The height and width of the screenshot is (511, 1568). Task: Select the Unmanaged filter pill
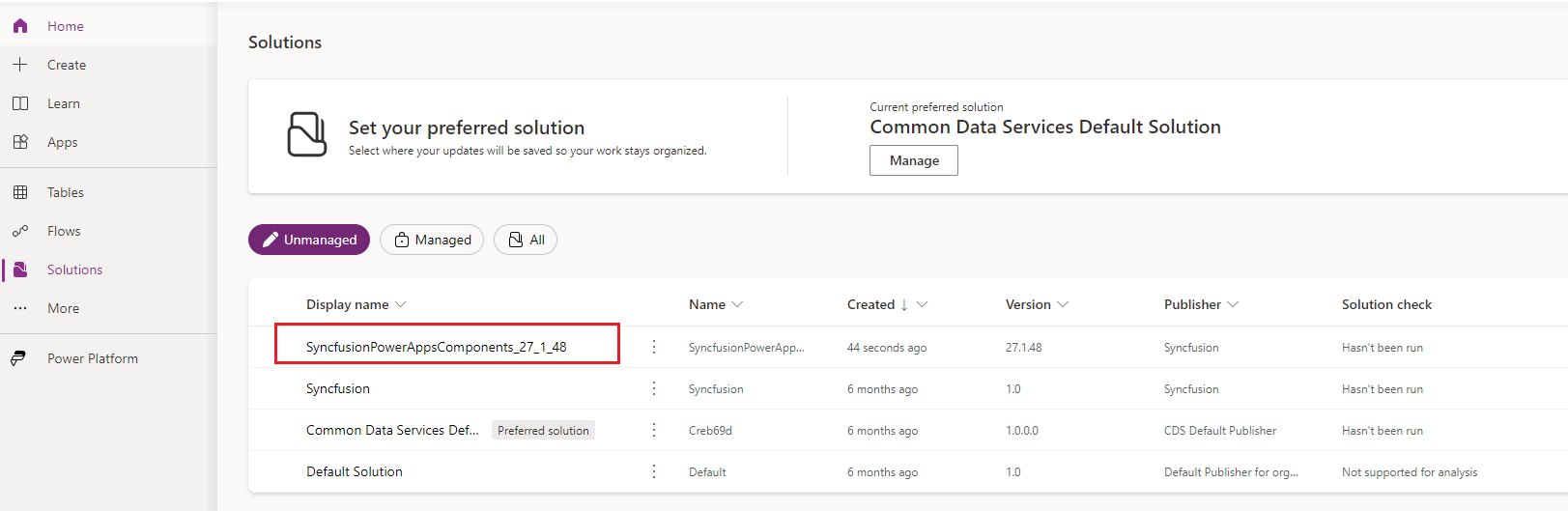[309, 240]
